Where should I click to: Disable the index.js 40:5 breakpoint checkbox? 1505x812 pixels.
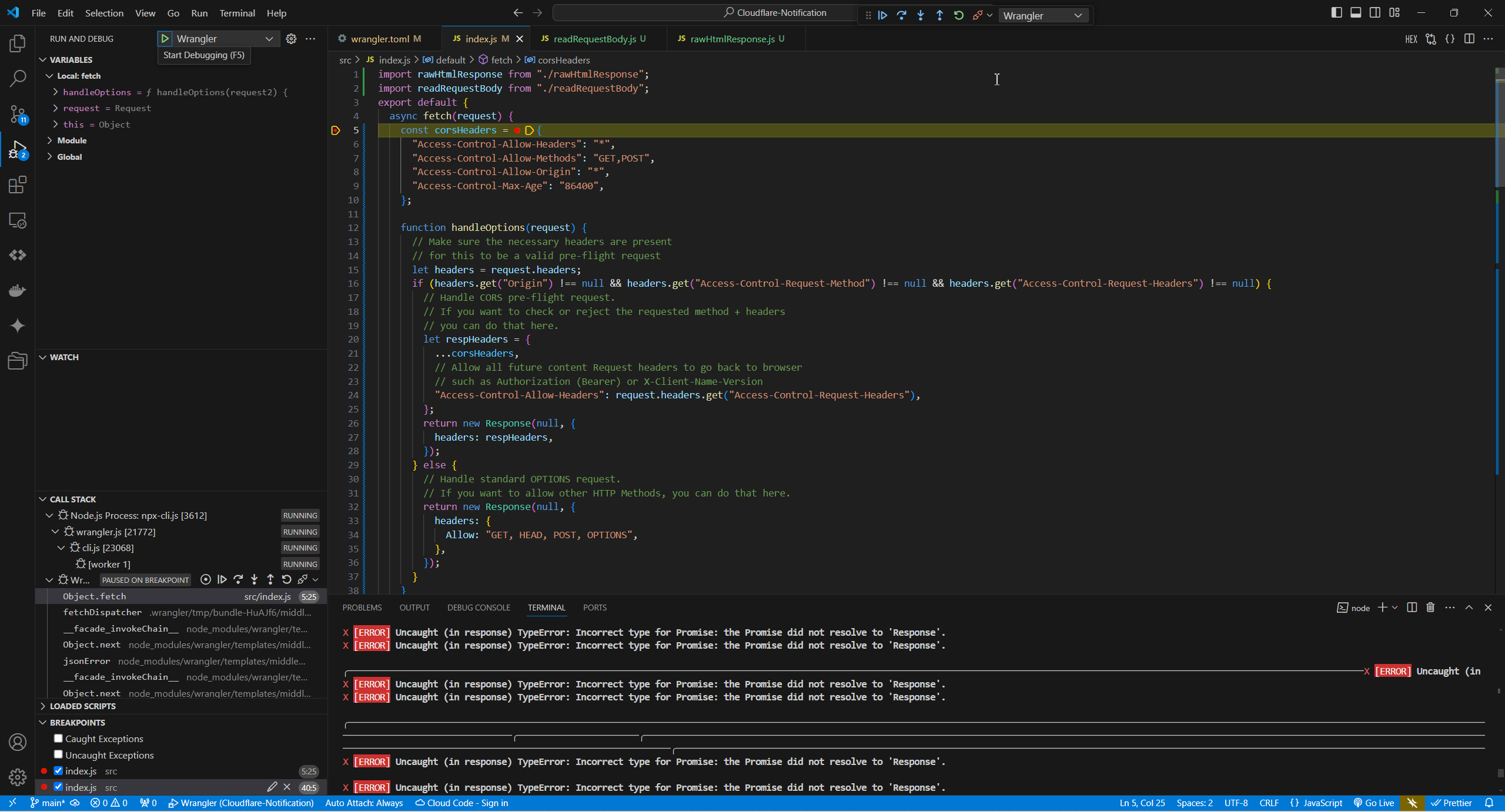pos(58,787)
